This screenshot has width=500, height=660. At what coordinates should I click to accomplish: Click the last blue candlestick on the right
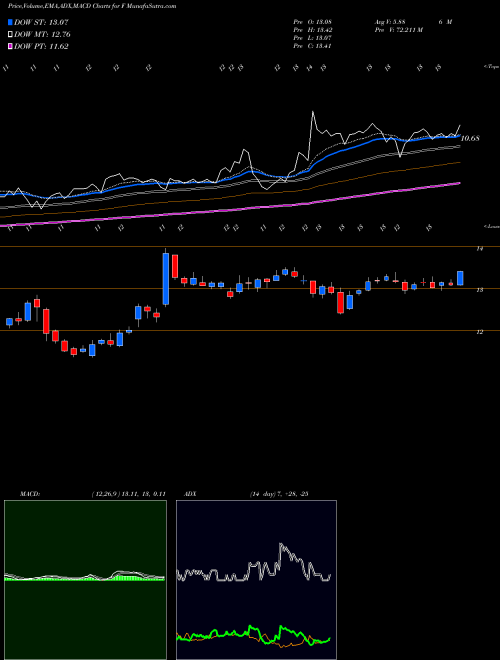460,278
